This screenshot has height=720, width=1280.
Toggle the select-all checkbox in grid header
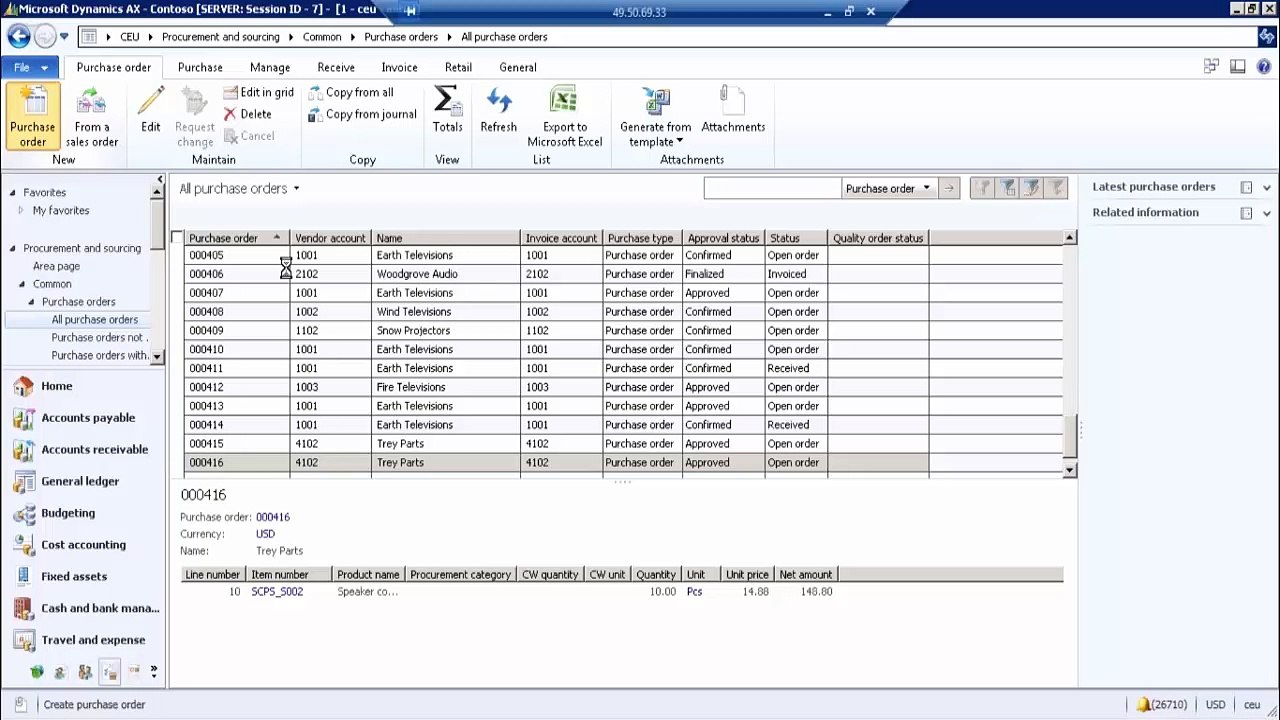[x=177, y=238]
